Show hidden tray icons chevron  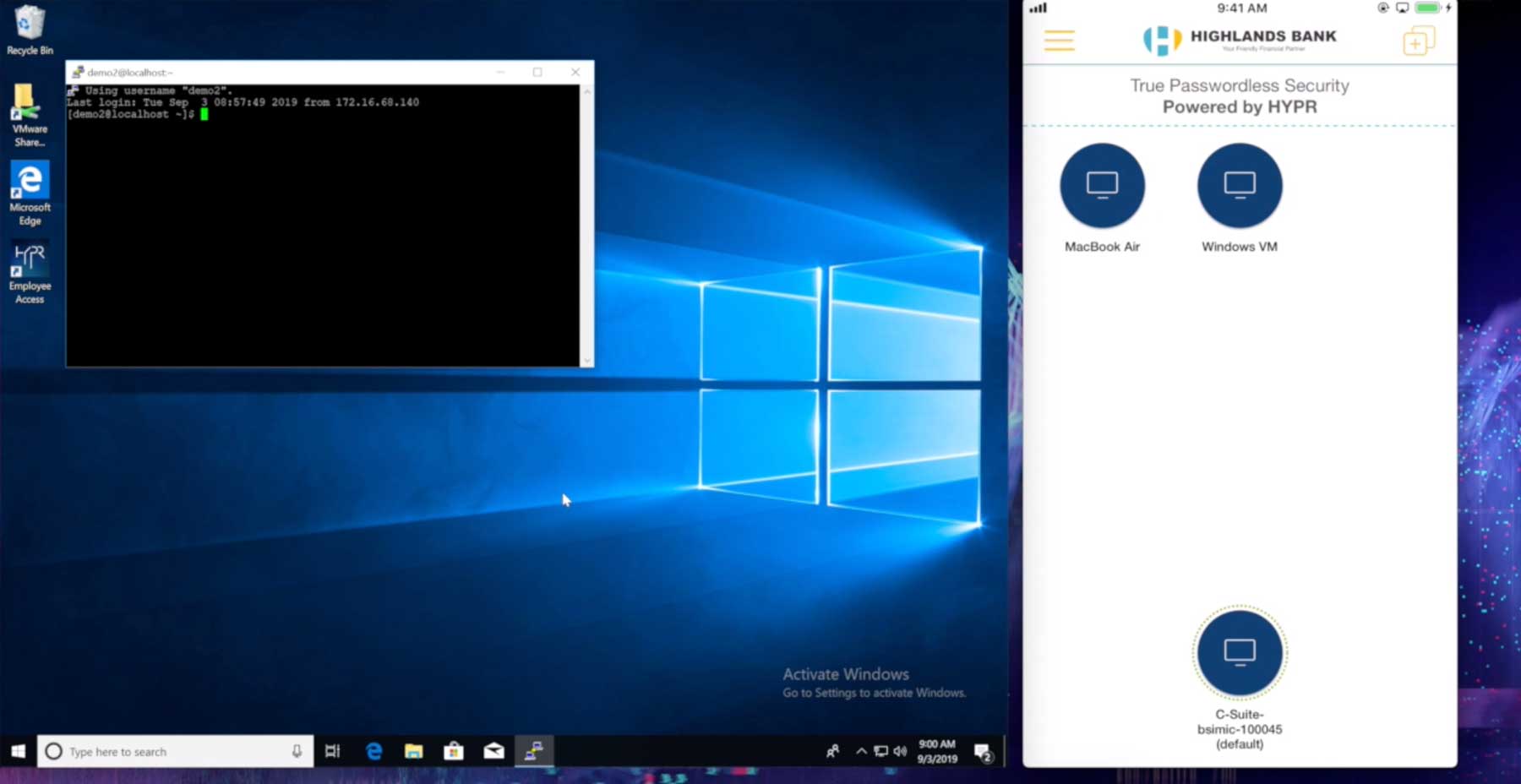(x=861, y=751)
